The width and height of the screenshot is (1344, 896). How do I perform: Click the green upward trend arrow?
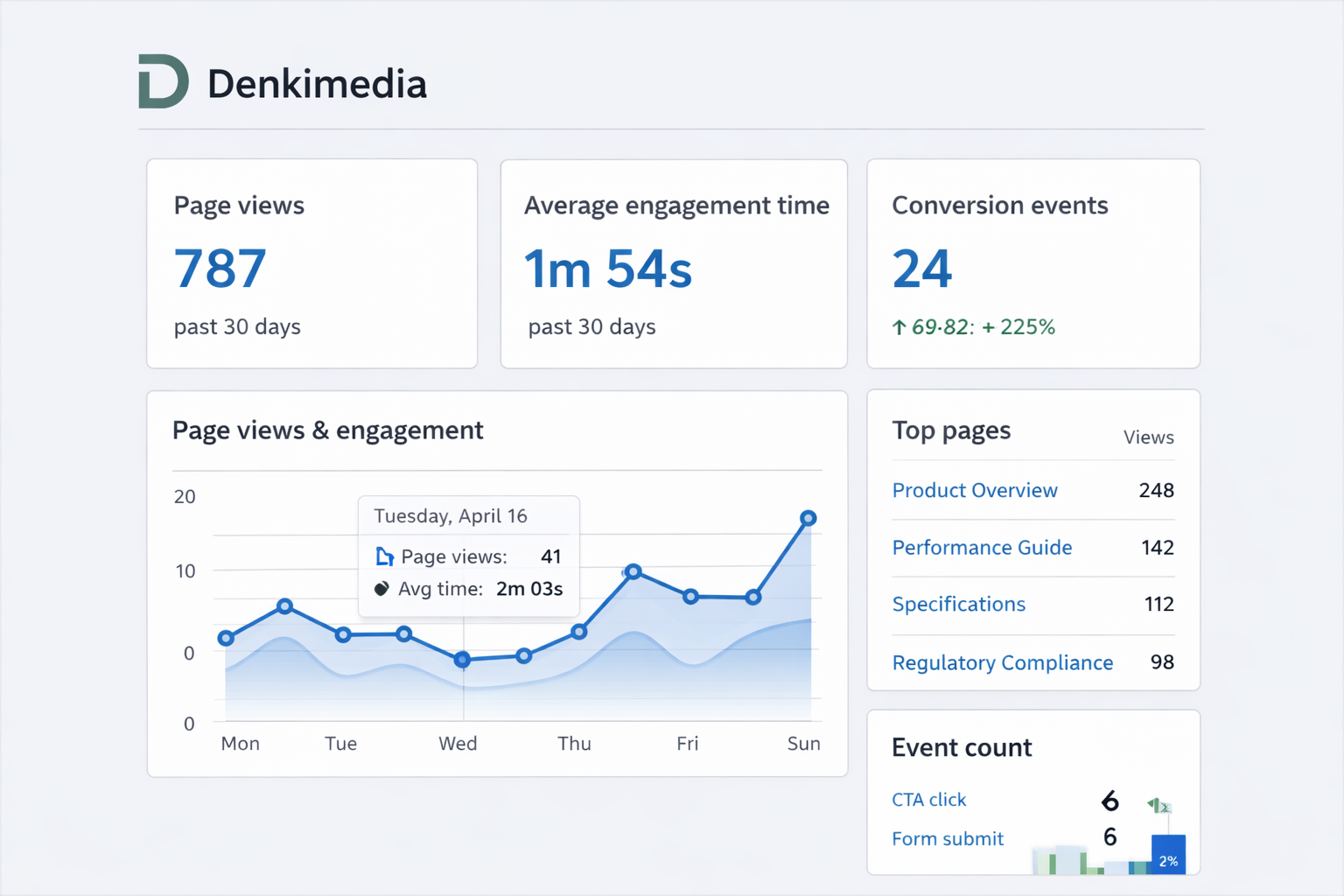899,326
